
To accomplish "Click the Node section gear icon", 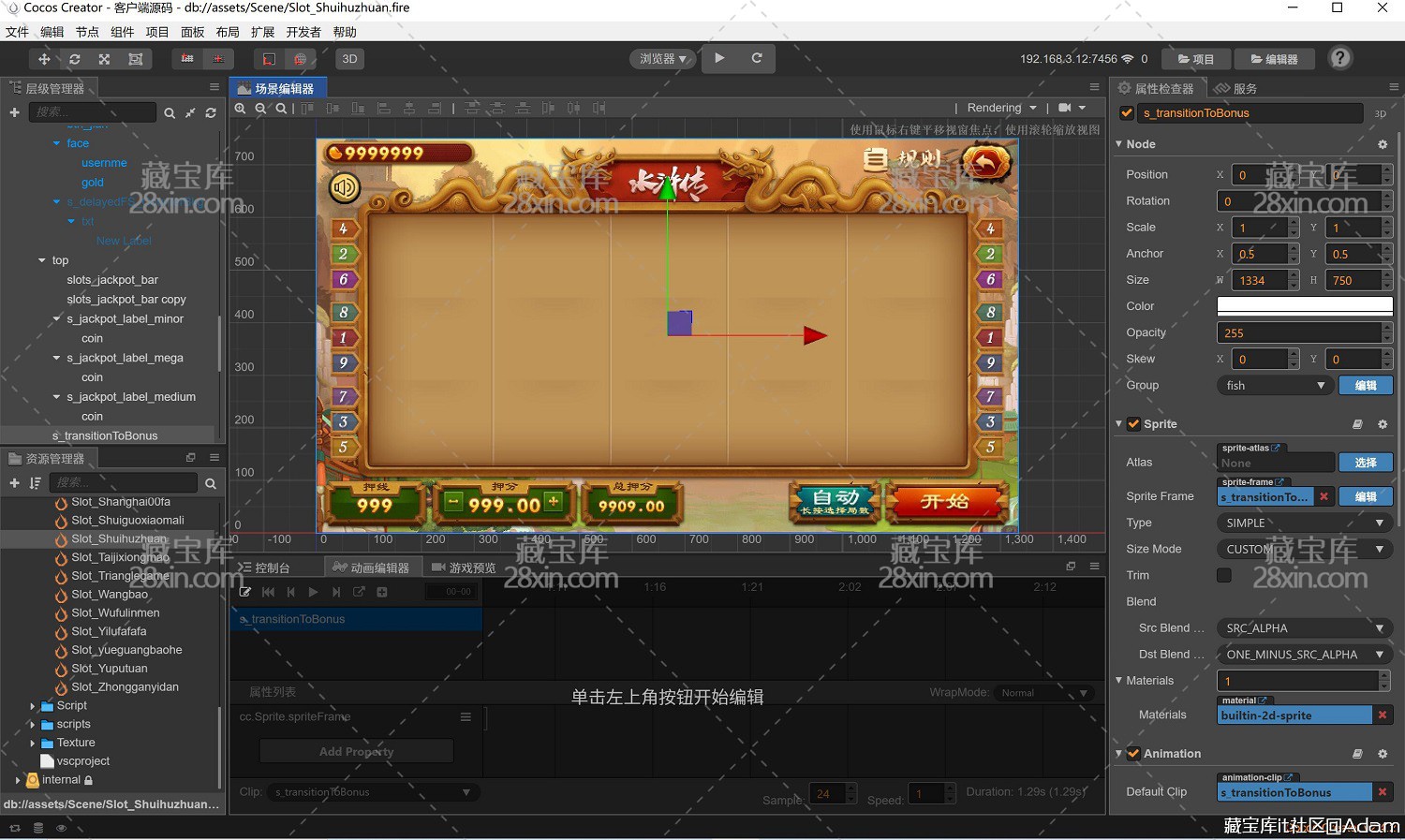I will click(1382, 144).
